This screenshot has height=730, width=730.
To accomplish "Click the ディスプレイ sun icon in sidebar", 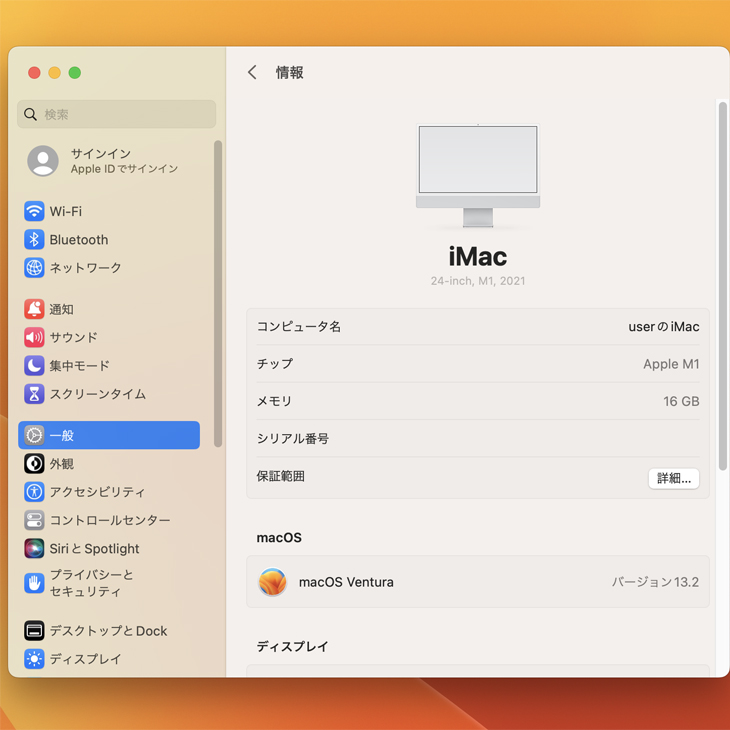I will 34,659.
